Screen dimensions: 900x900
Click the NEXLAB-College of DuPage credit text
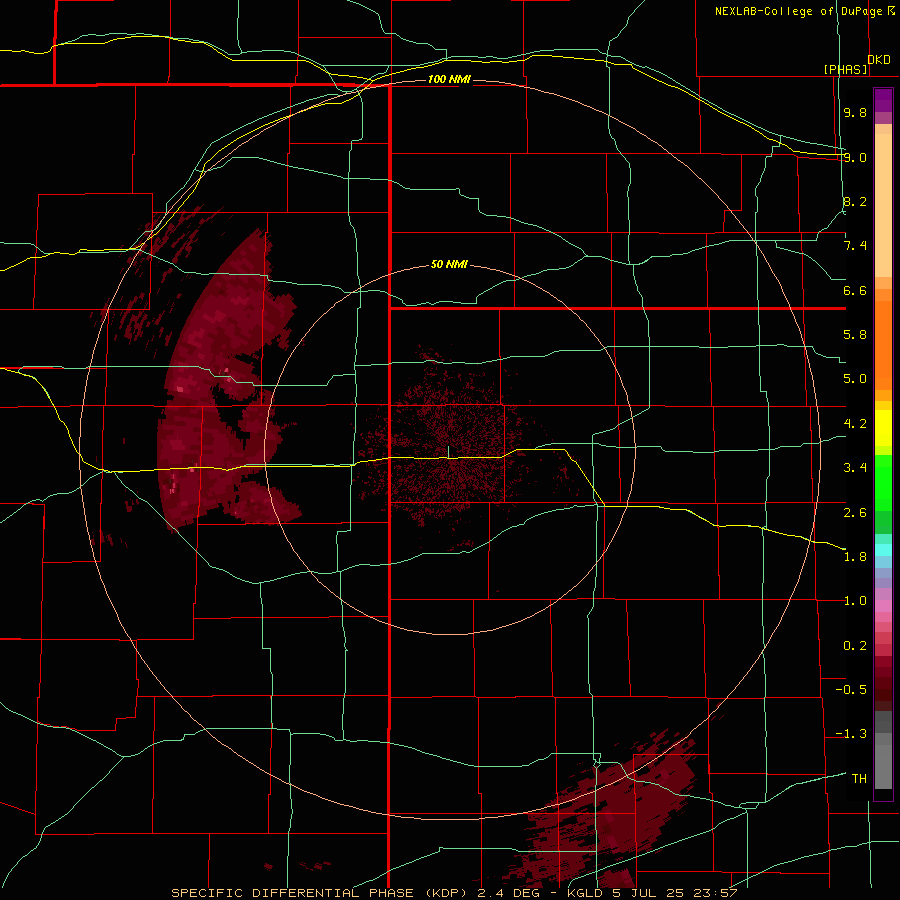(800, 11)
